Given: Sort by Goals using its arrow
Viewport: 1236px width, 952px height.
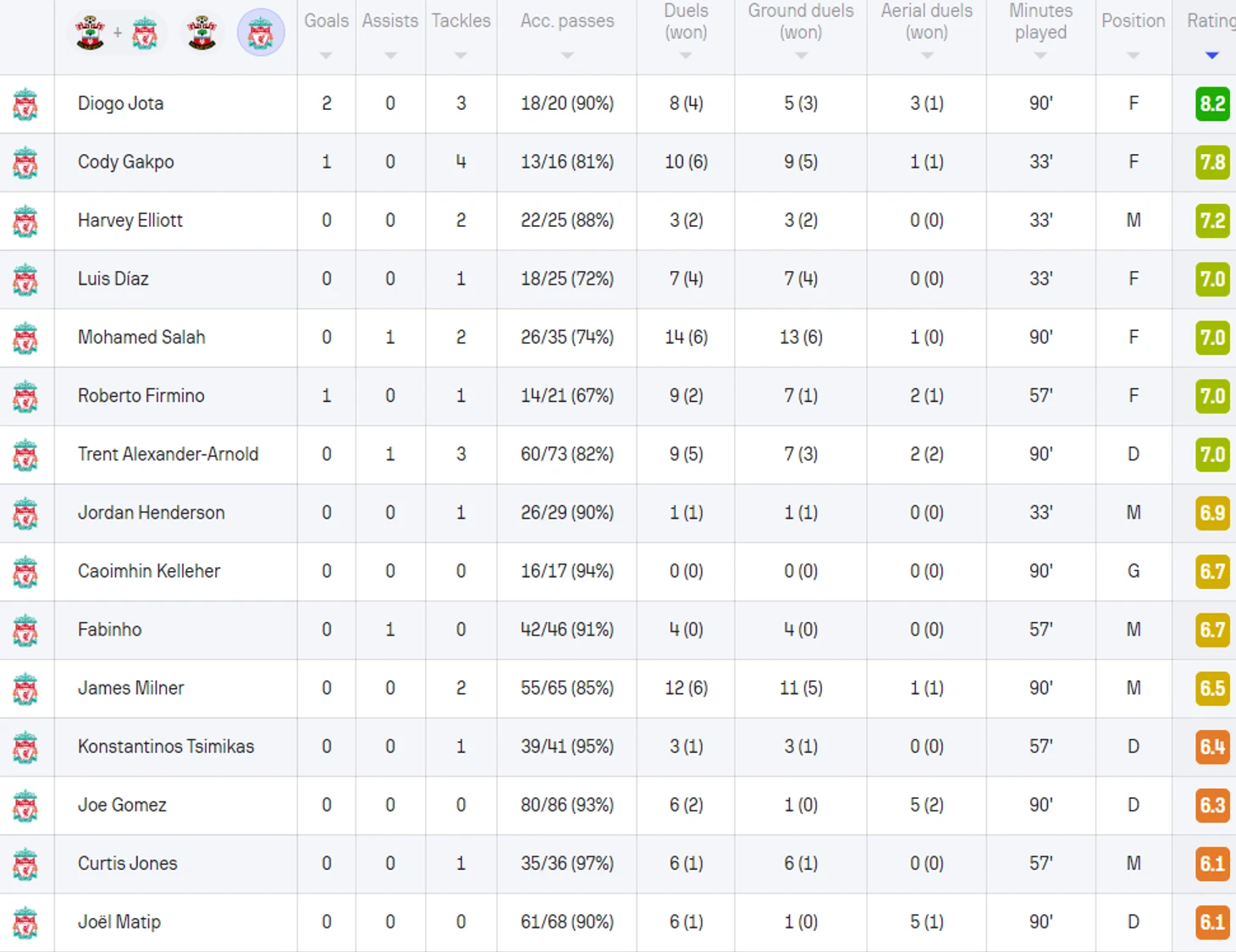Looking at the screenshot, I should [326, 56].
